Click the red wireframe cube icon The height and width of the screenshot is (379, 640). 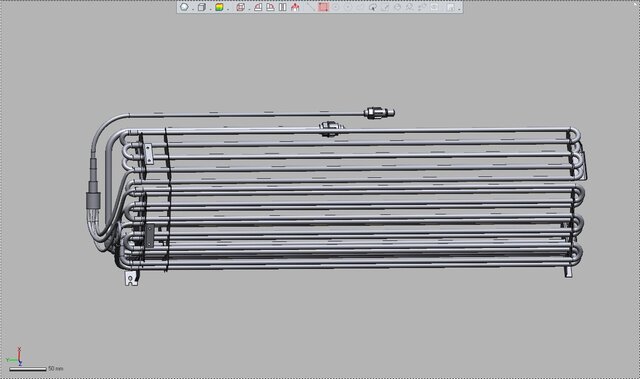[x=240, y=7]
